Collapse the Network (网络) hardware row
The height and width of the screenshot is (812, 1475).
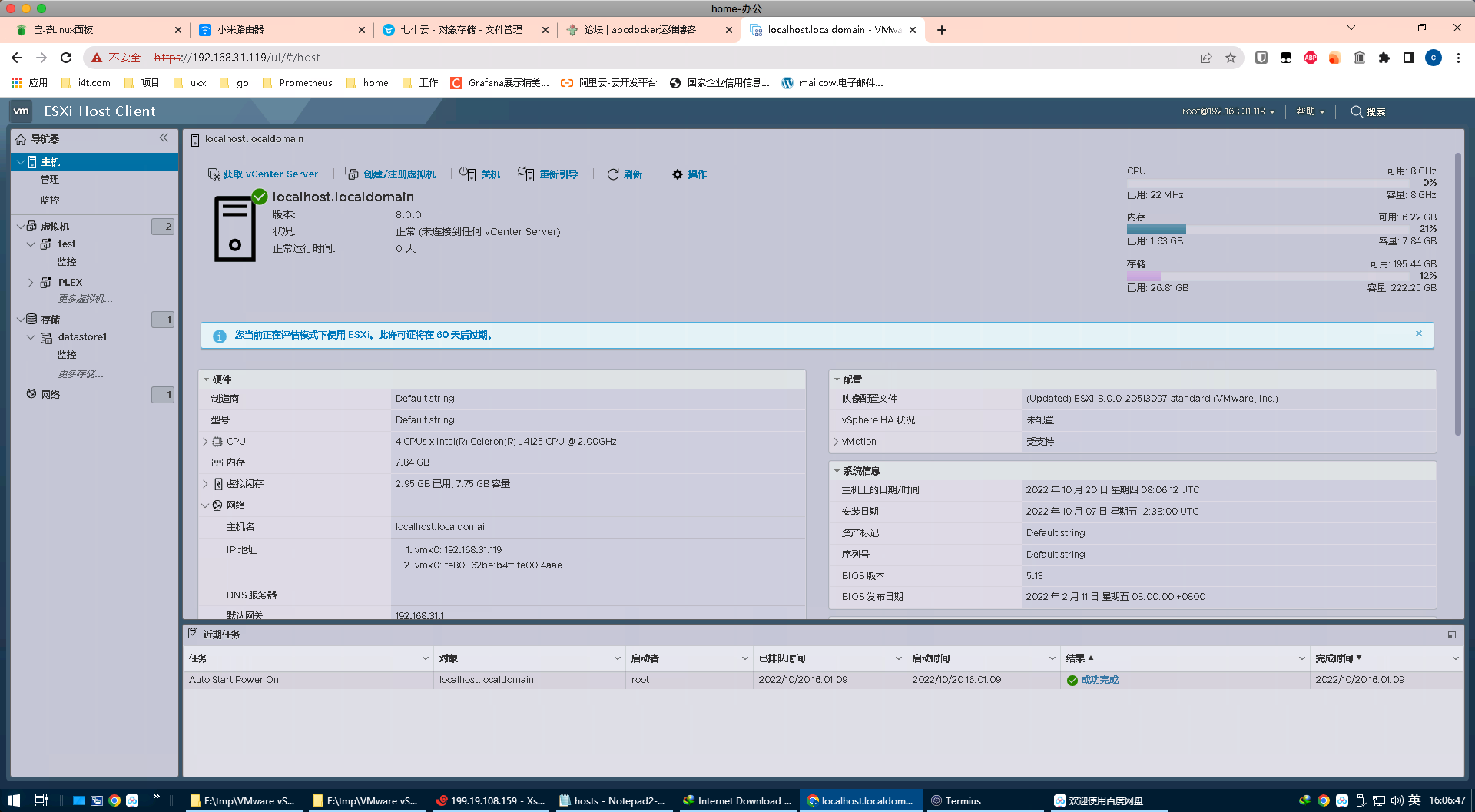point(205,505)
